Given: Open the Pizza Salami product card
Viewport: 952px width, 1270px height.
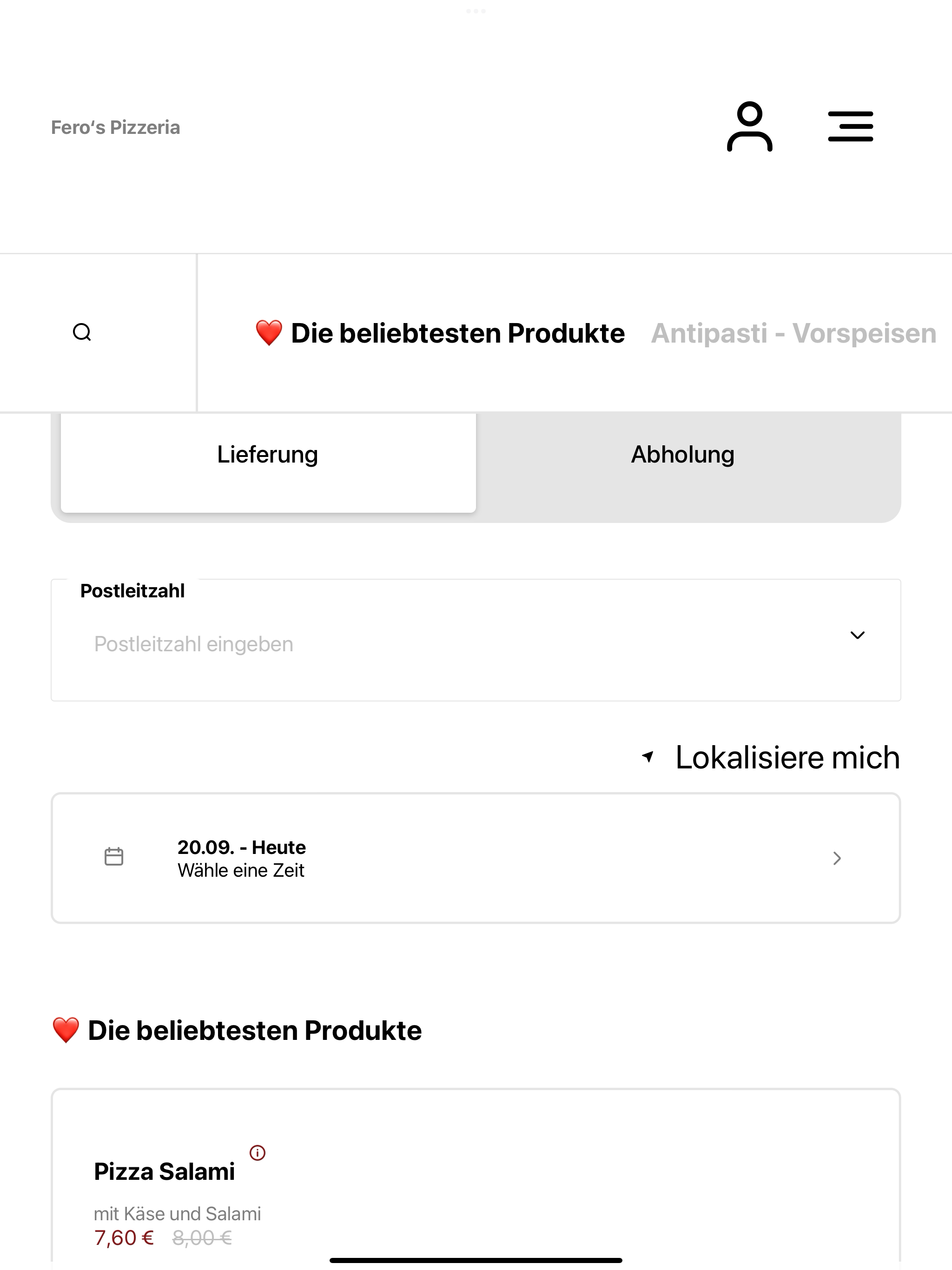Looking at the screenshot, I should click(x=476, y=1177).
